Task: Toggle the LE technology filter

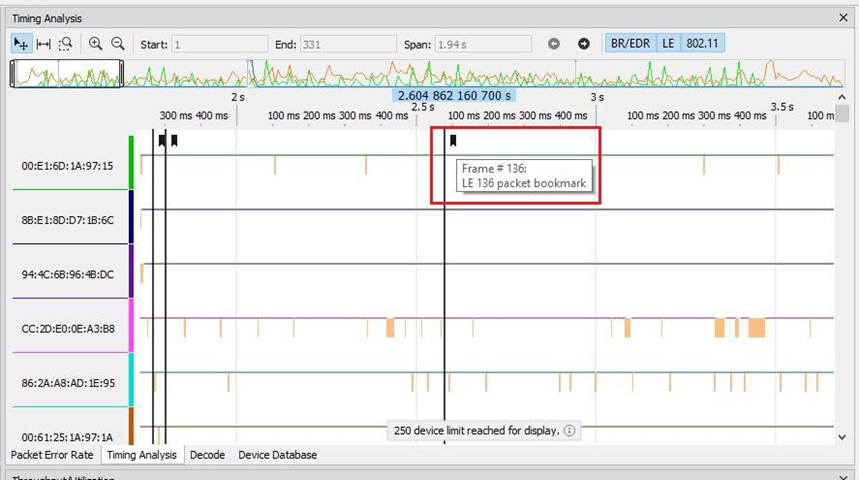Action: pyautogui.click(x=668, y=43)
